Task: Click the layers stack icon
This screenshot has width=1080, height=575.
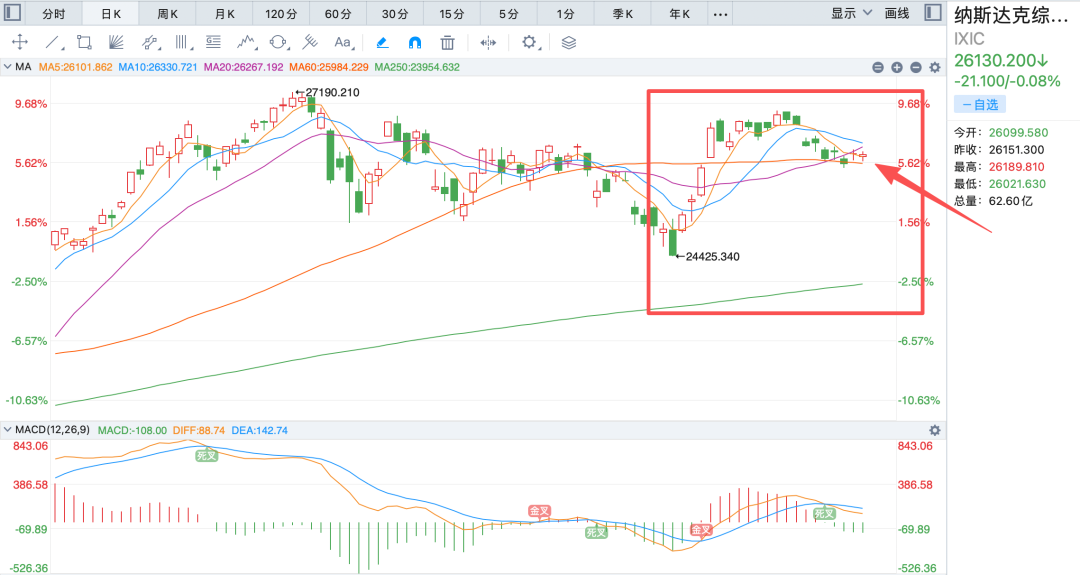Action: click(568, 43)
